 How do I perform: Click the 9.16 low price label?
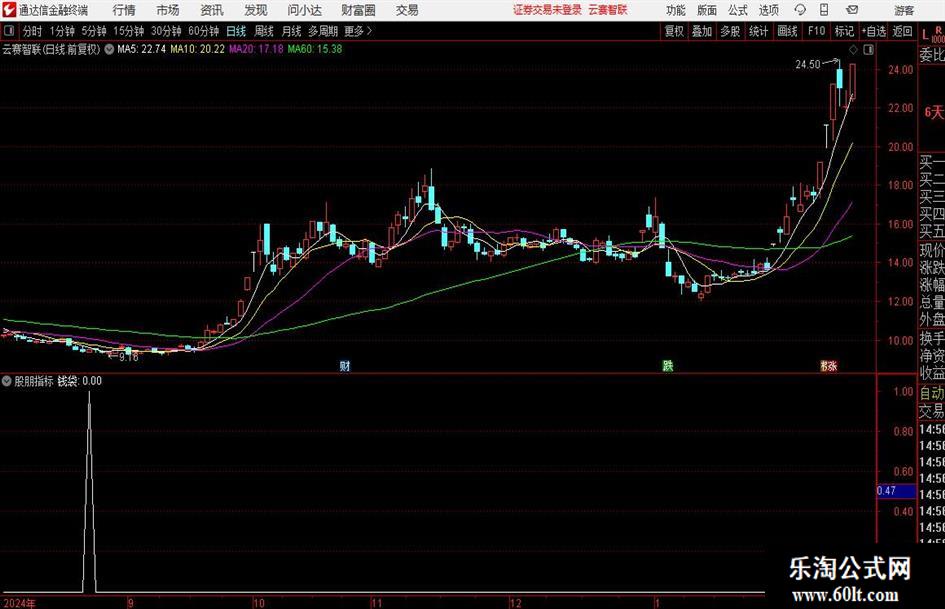pyautogui.click(x=128, y=357)
